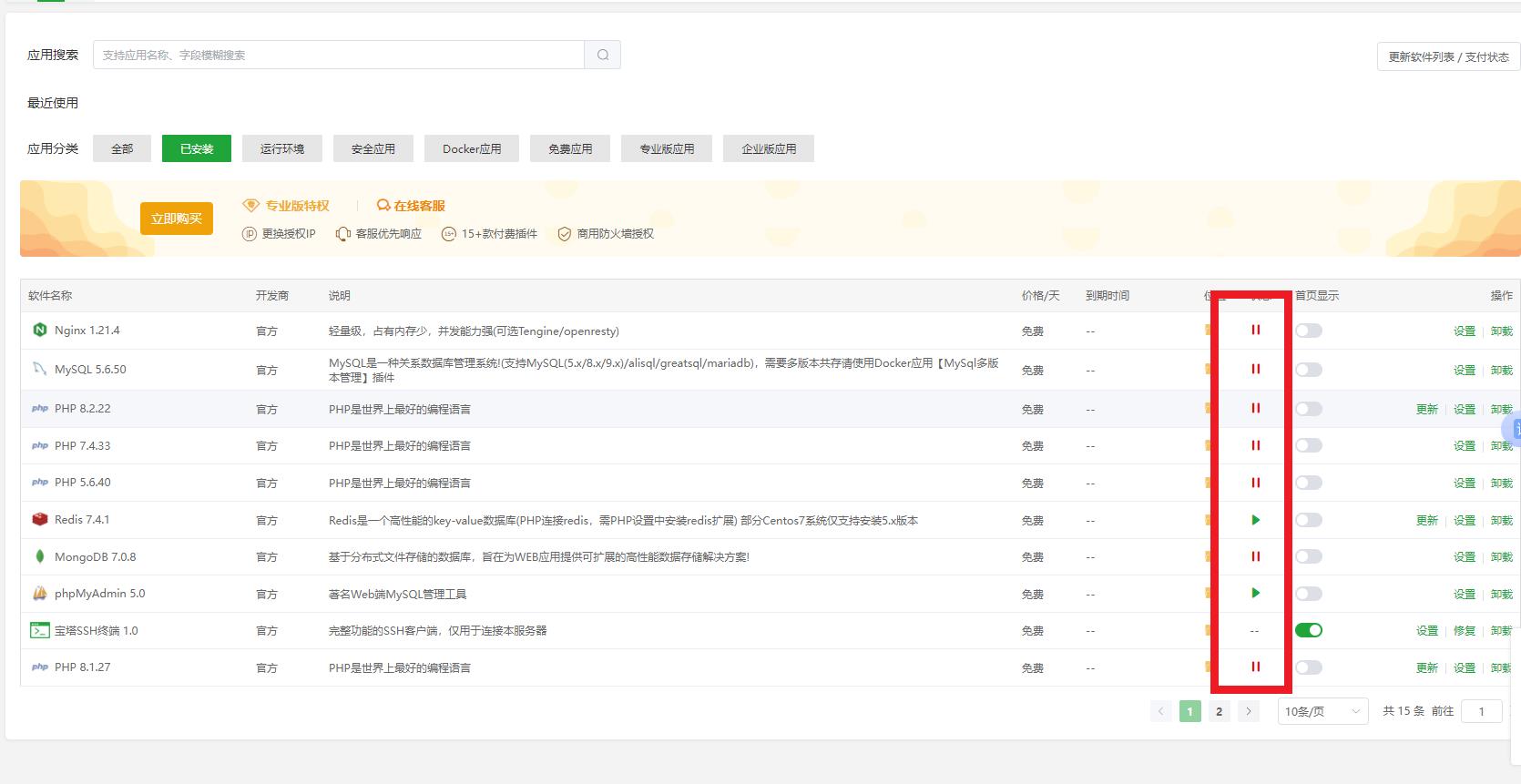The width and height of the screenshot is (1521, 784).
Task: Click the pause status icon for MongoDB 7.0.8
Action: click(1256, 556)
